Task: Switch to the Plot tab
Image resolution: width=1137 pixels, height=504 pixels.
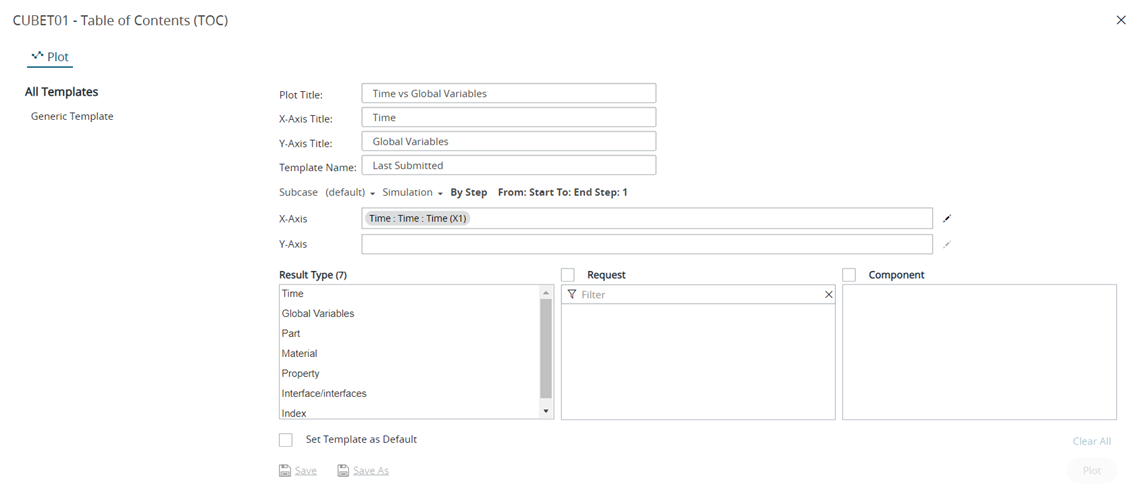Action: (50, 57)
